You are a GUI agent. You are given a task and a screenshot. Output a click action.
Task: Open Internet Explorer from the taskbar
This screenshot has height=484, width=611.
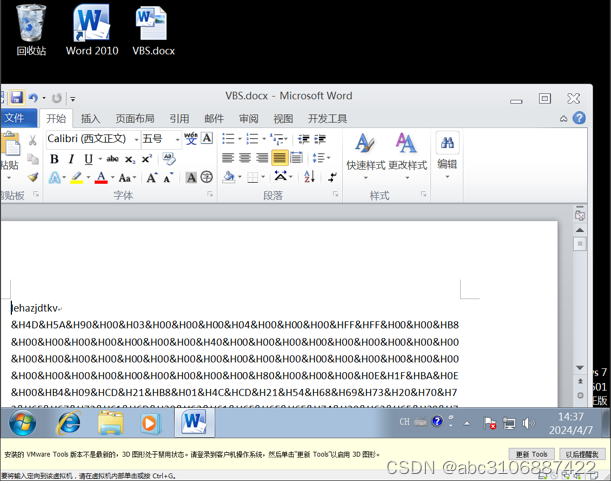pyautogui.click(x=69, y=423)
